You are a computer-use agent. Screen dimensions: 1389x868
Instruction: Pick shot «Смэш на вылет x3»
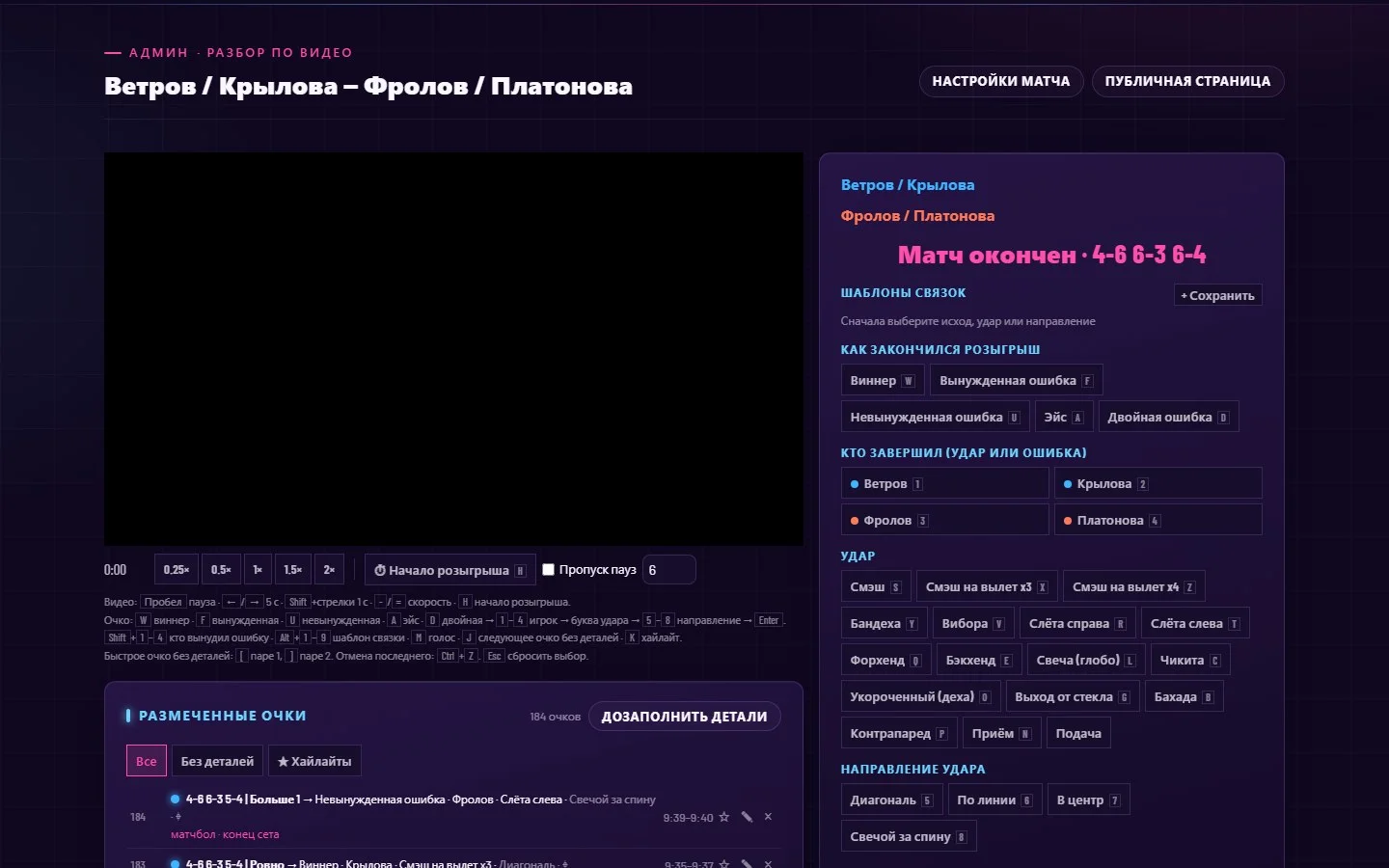point(987,586)
